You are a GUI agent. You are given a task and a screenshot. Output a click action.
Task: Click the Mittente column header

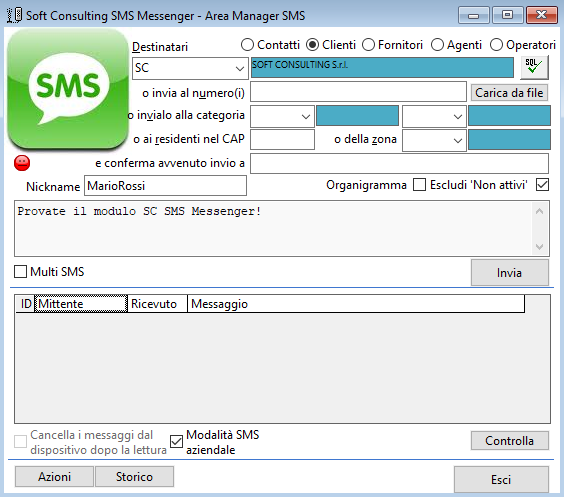pos(81,304)
